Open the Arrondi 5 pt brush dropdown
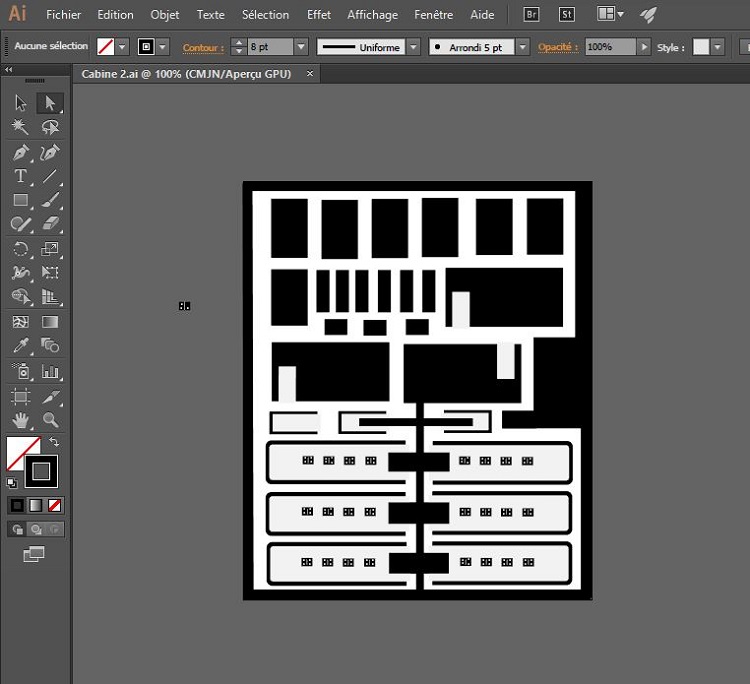Screen dimensions: 750x684 point(524,47)
